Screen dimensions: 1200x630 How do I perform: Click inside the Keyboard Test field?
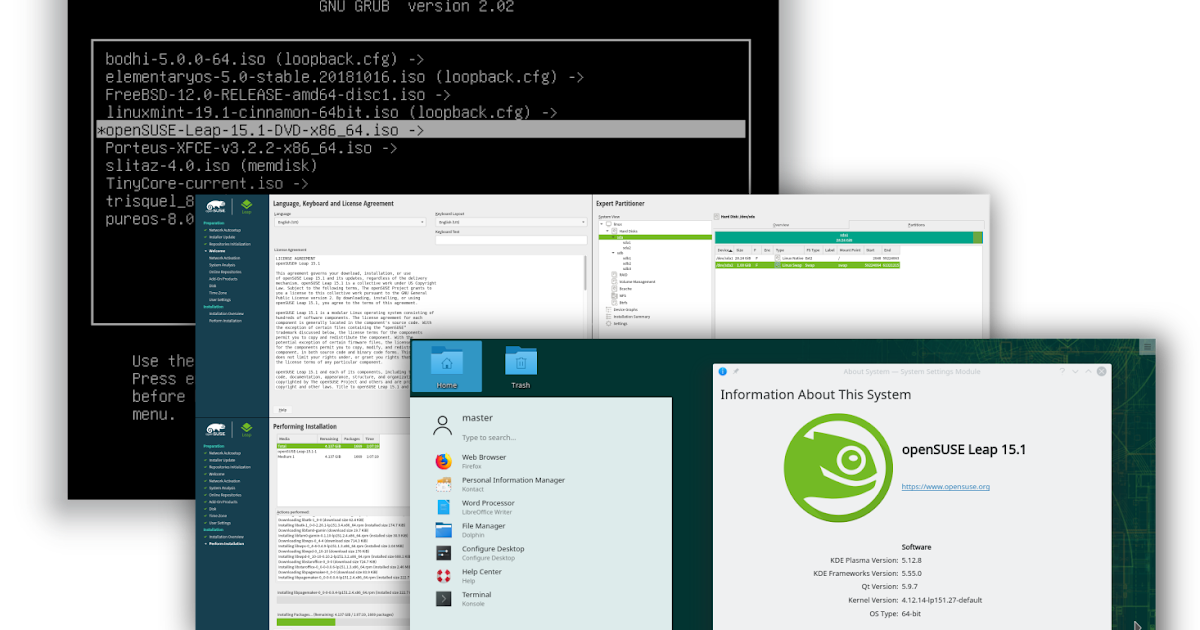512,239
